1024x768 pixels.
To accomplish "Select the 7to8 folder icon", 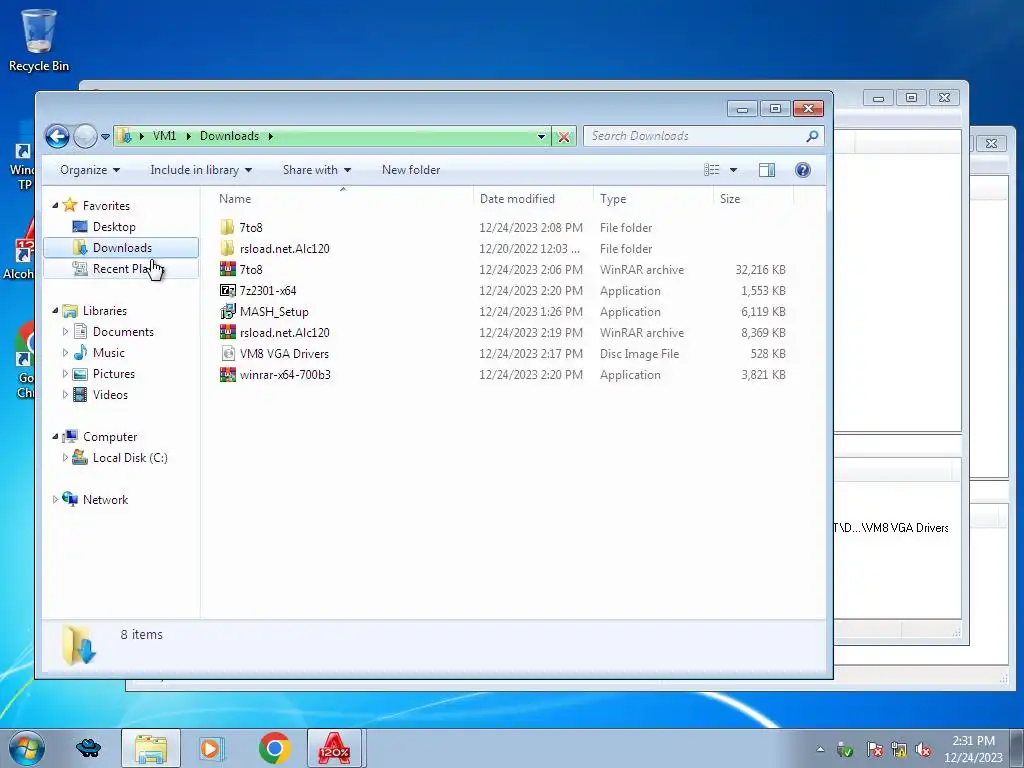I will pyautogui.click(x=227, y=227).
